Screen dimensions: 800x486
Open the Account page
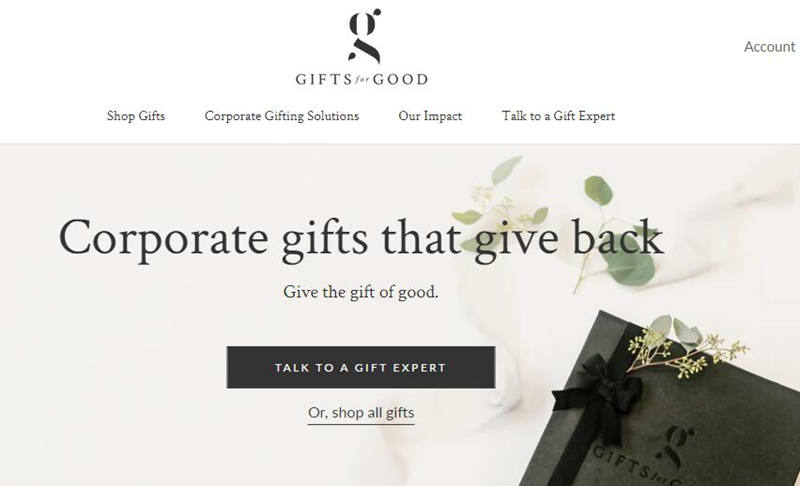click(x=769, y=46)
